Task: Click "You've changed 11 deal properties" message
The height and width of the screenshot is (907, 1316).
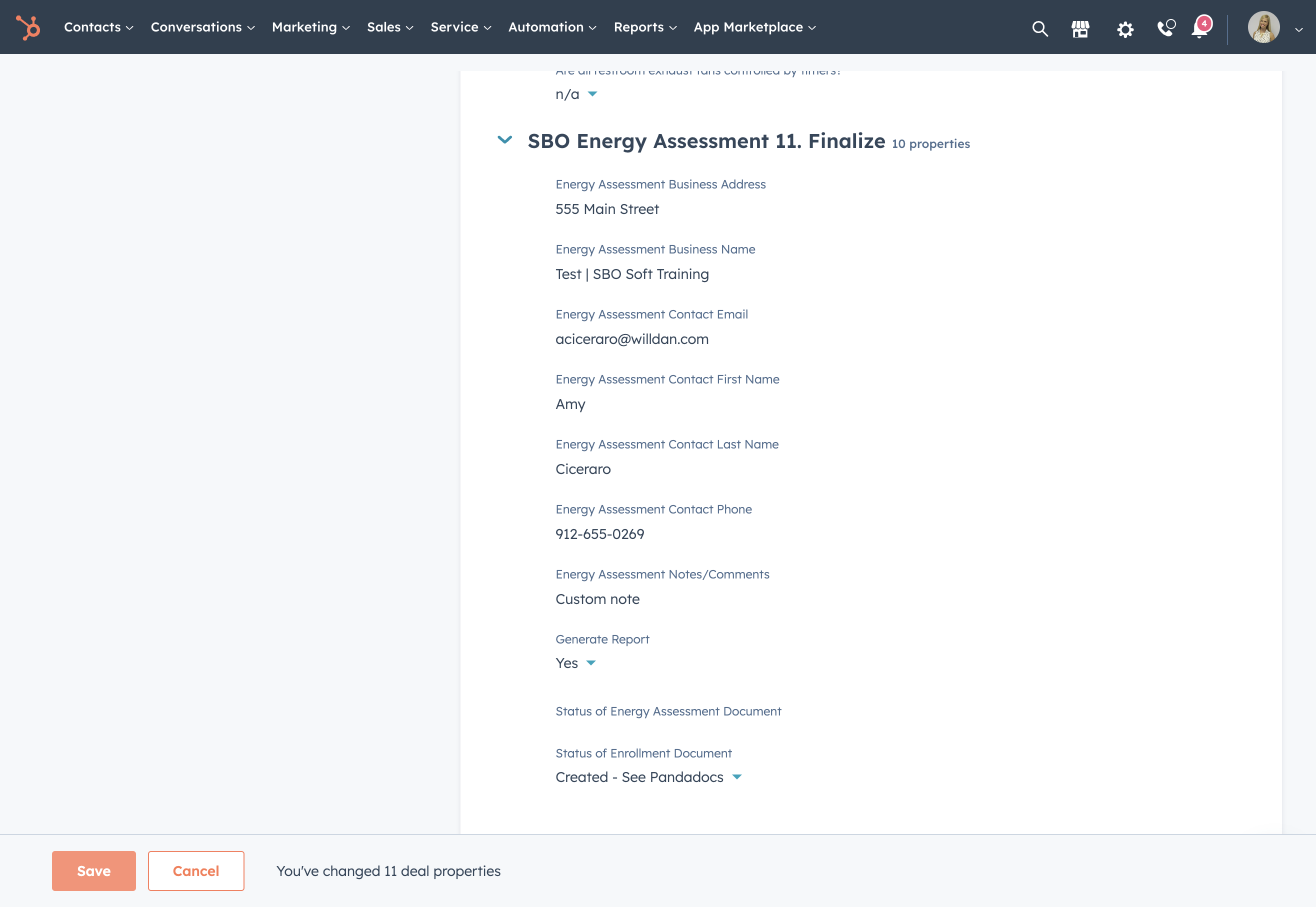Action: (x=388, y=871)
